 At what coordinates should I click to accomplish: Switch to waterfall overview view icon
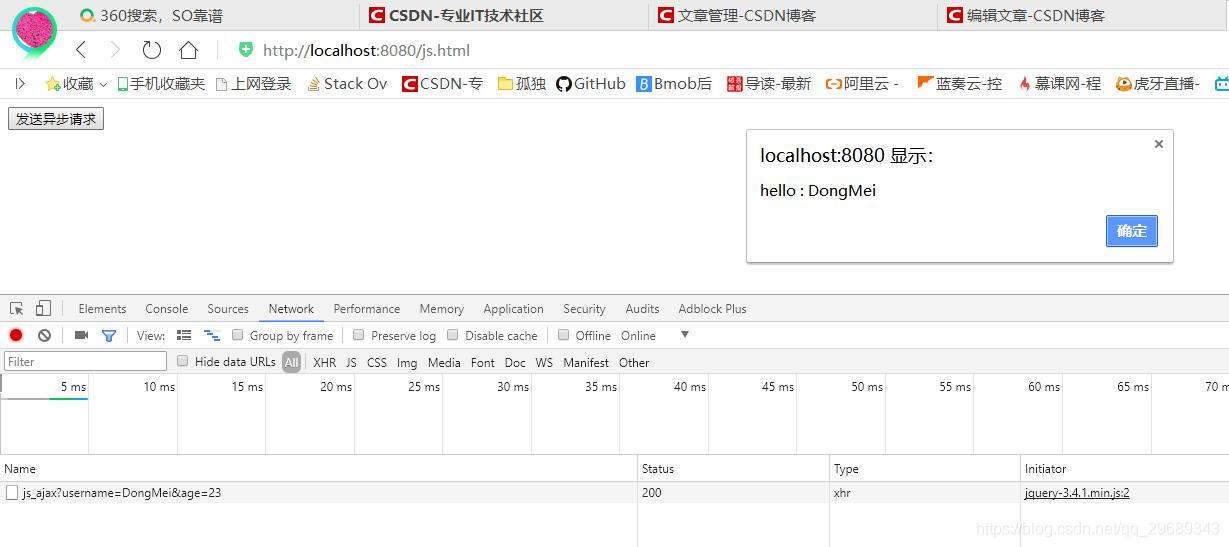tap(212, 336)
